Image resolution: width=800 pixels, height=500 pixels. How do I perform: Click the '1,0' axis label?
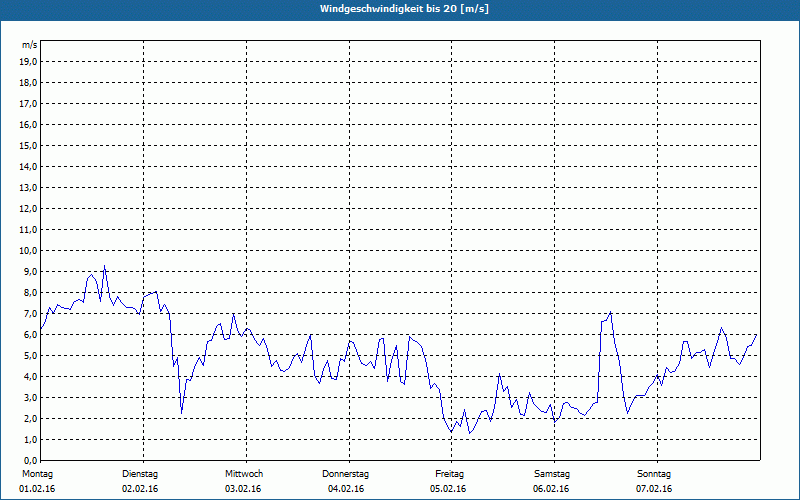(x=31, y=439)
